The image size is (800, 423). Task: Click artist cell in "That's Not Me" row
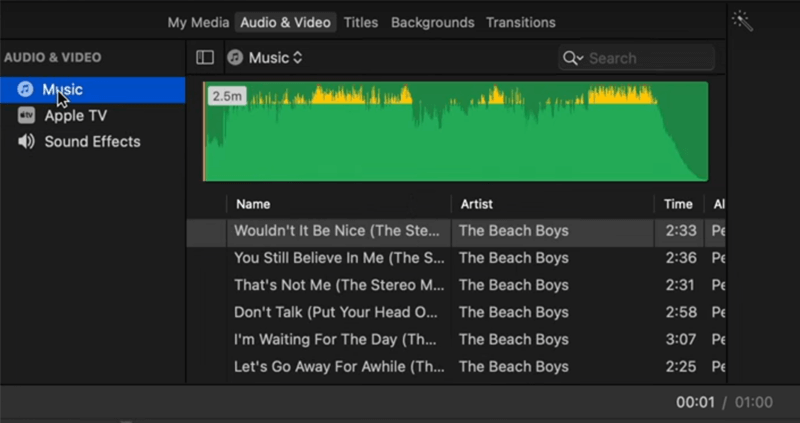click(513, 285)
